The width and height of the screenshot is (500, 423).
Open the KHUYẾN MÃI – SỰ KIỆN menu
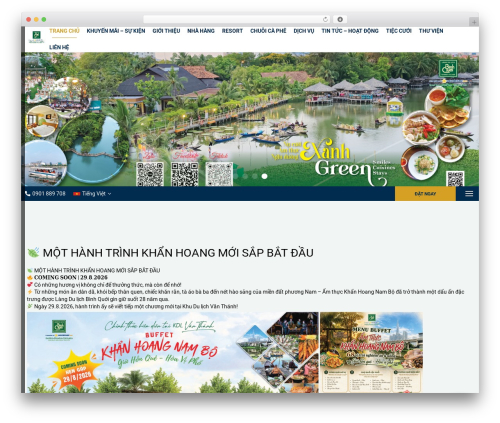[116, 31]
